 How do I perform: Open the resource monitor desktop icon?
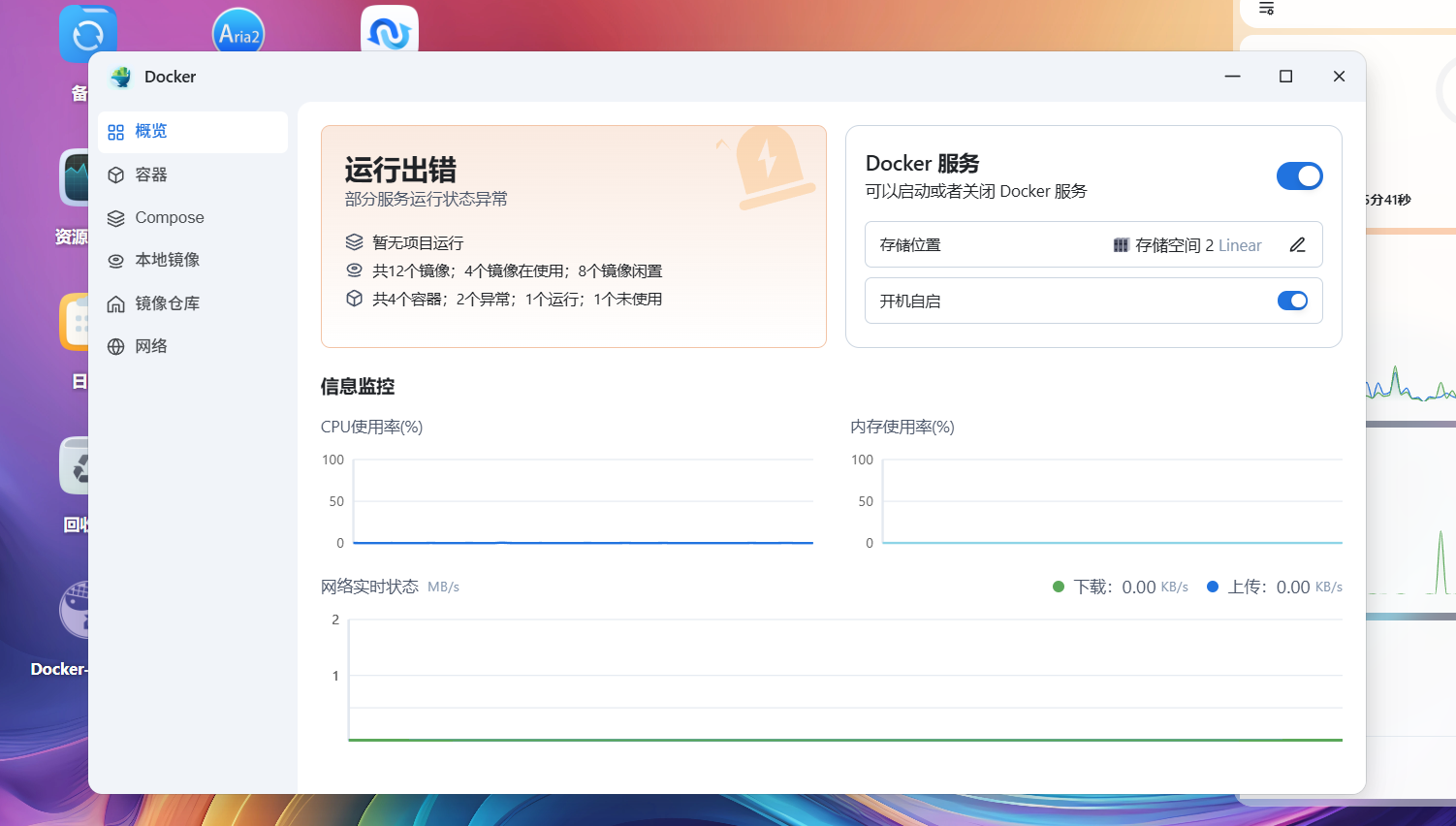coord(75,177)
